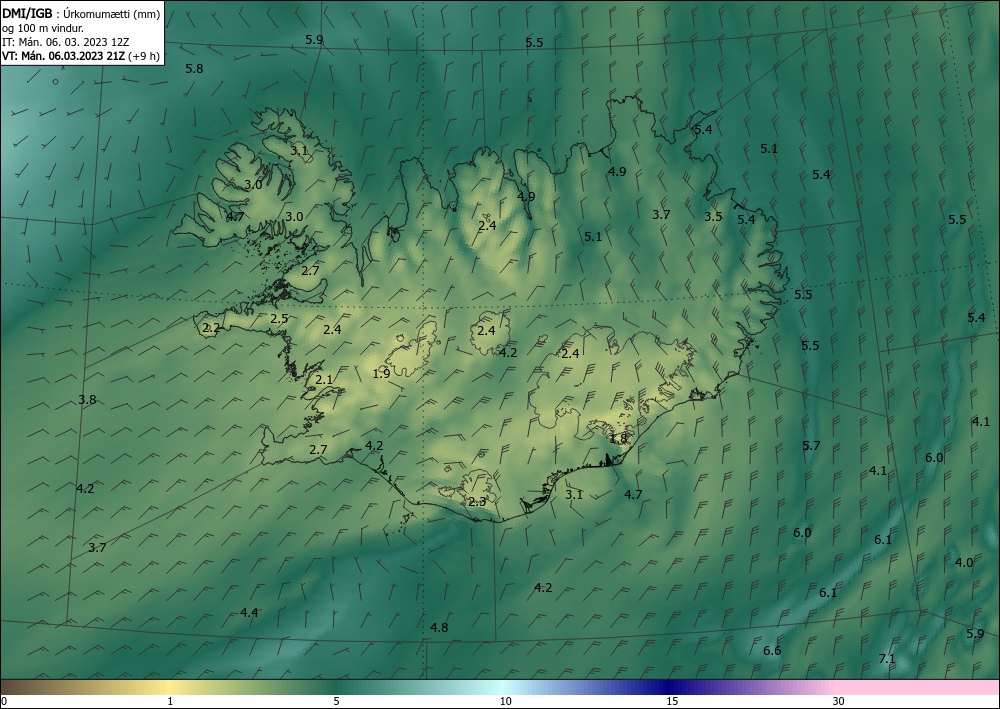Click the '1.8' value near the glacier
This screenshot has width=1000, height=709.
[x=618, y=439]
